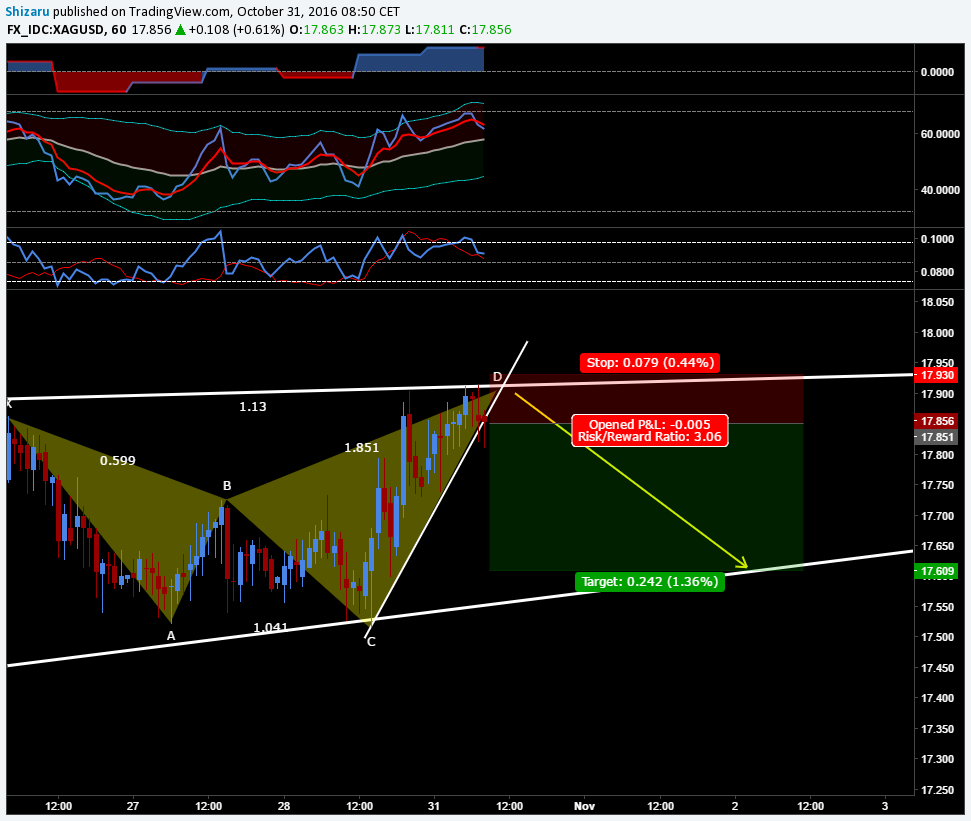
Task: Select the red Stop 0.079 label
Action: tap(650, 362)
